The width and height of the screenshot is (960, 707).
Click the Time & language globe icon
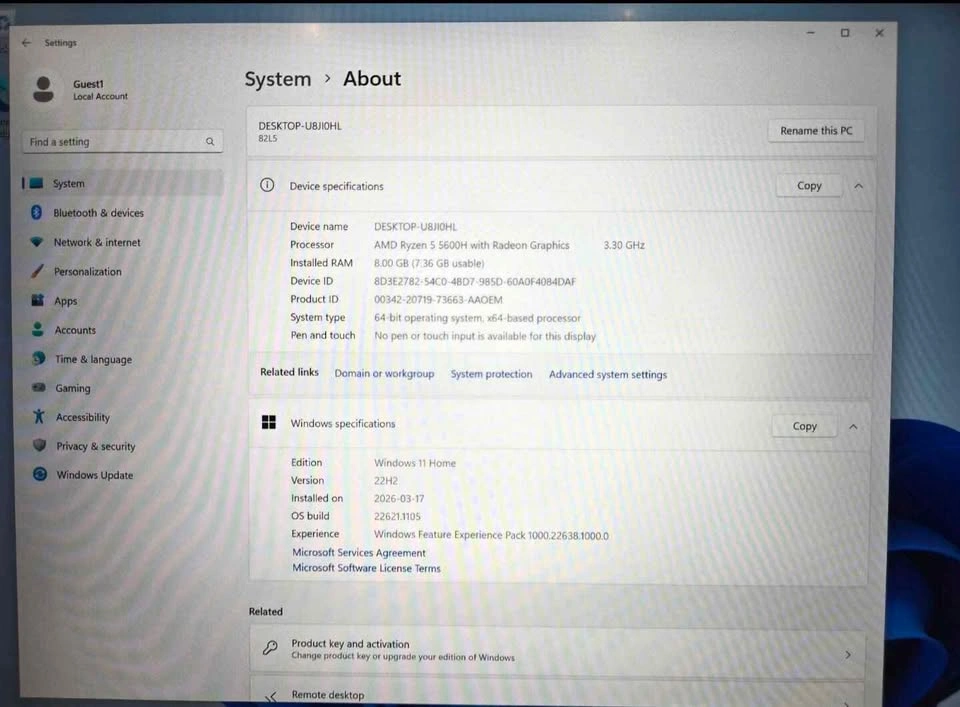coord(39,358)
